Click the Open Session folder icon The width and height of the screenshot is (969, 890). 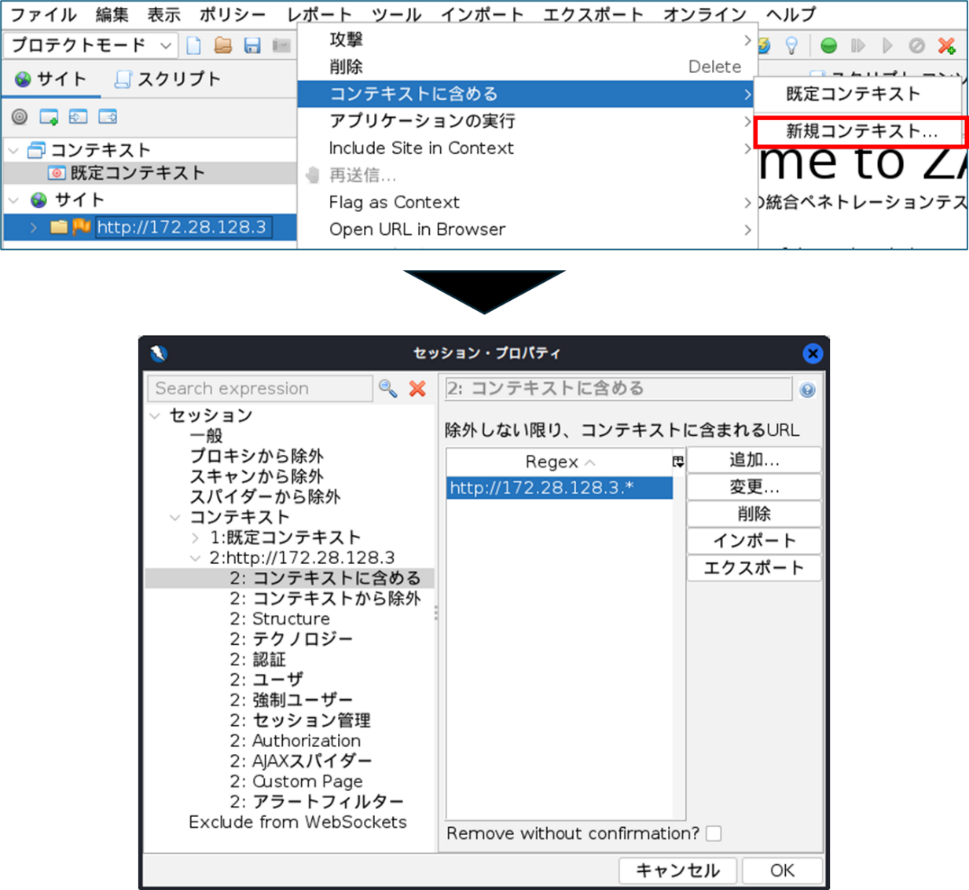pos(223,46)
